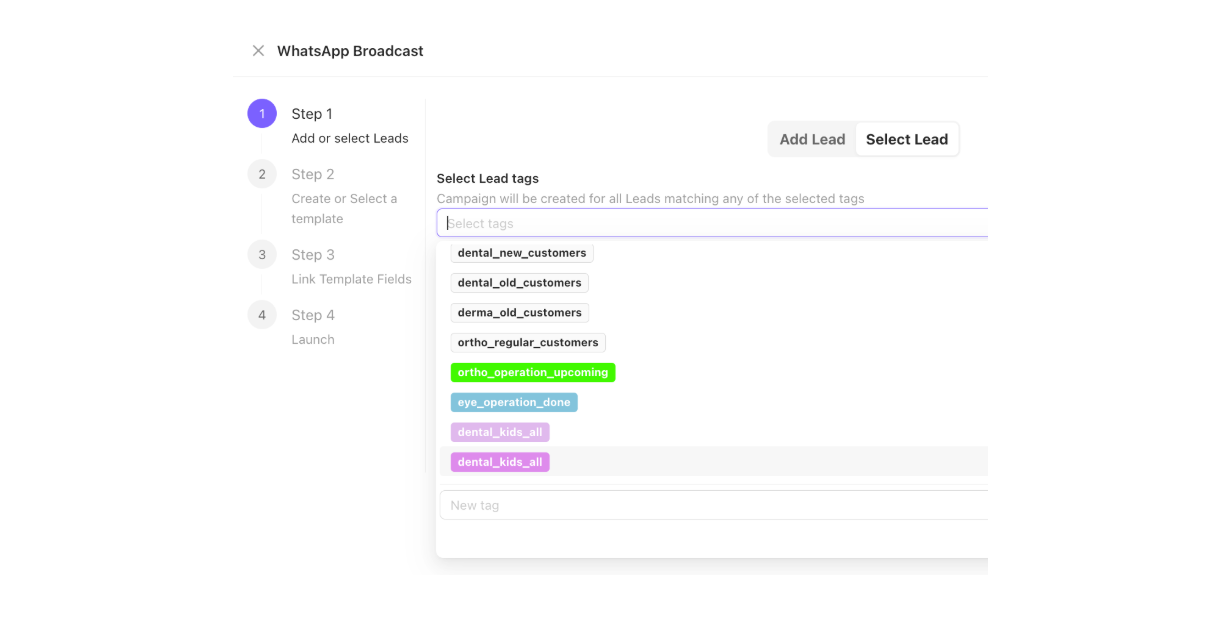Click the Link Template Fields step label

(351, 279)
